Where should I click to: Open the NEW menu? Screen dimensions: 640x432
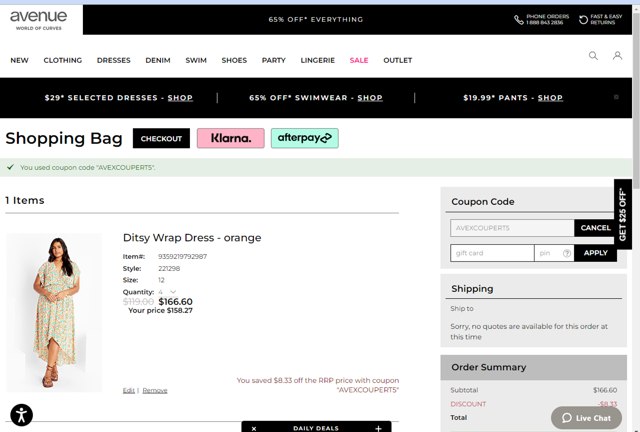point(20,60)
